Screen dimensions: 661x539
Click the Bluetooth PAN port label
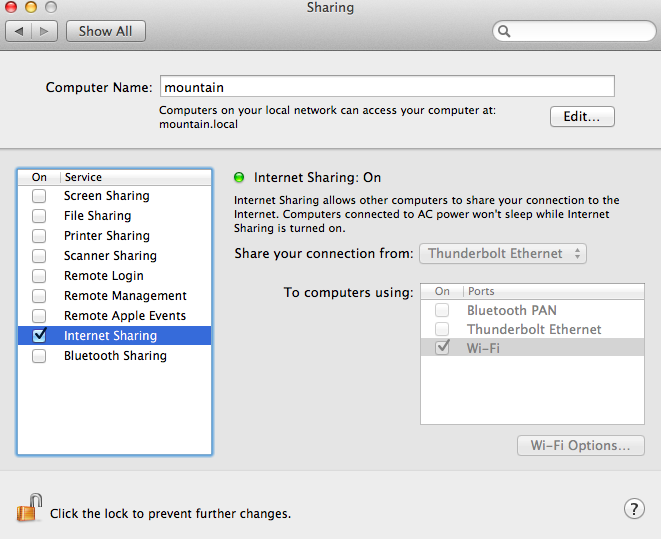(512, 311)
